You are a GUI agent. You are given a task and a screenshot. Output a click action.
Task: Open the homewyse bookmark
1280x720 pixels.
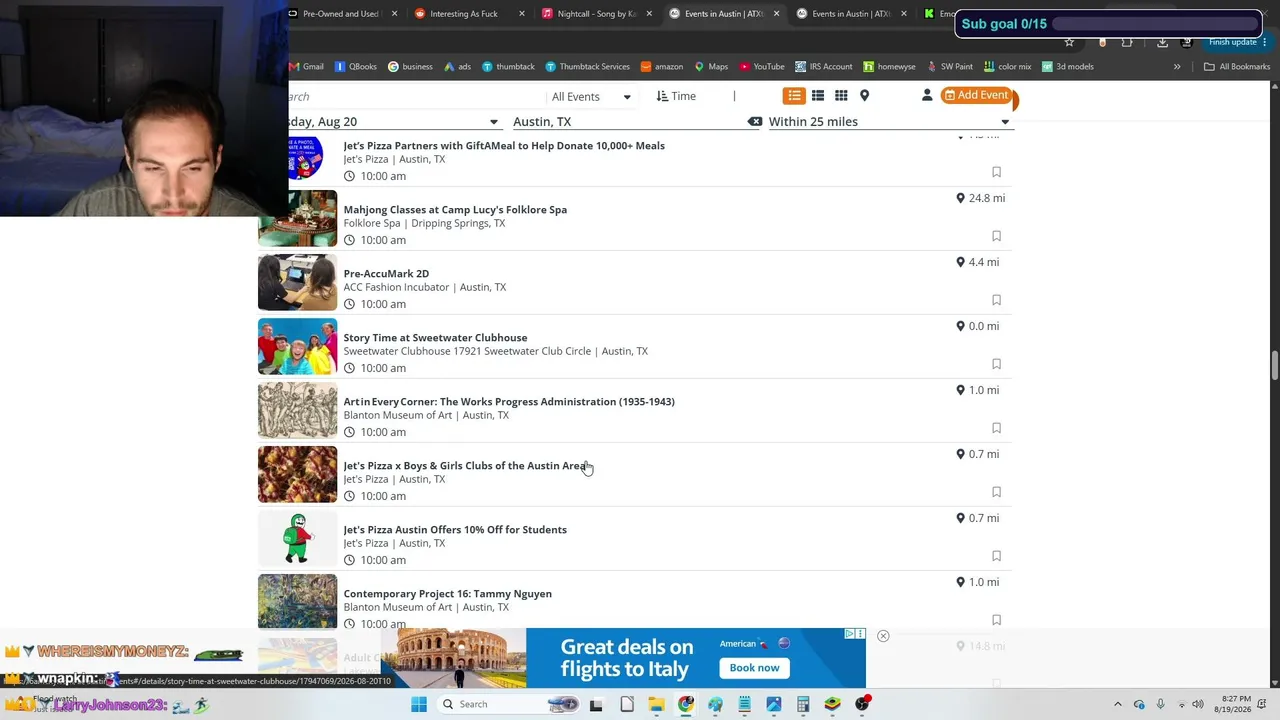click(889, 67)
